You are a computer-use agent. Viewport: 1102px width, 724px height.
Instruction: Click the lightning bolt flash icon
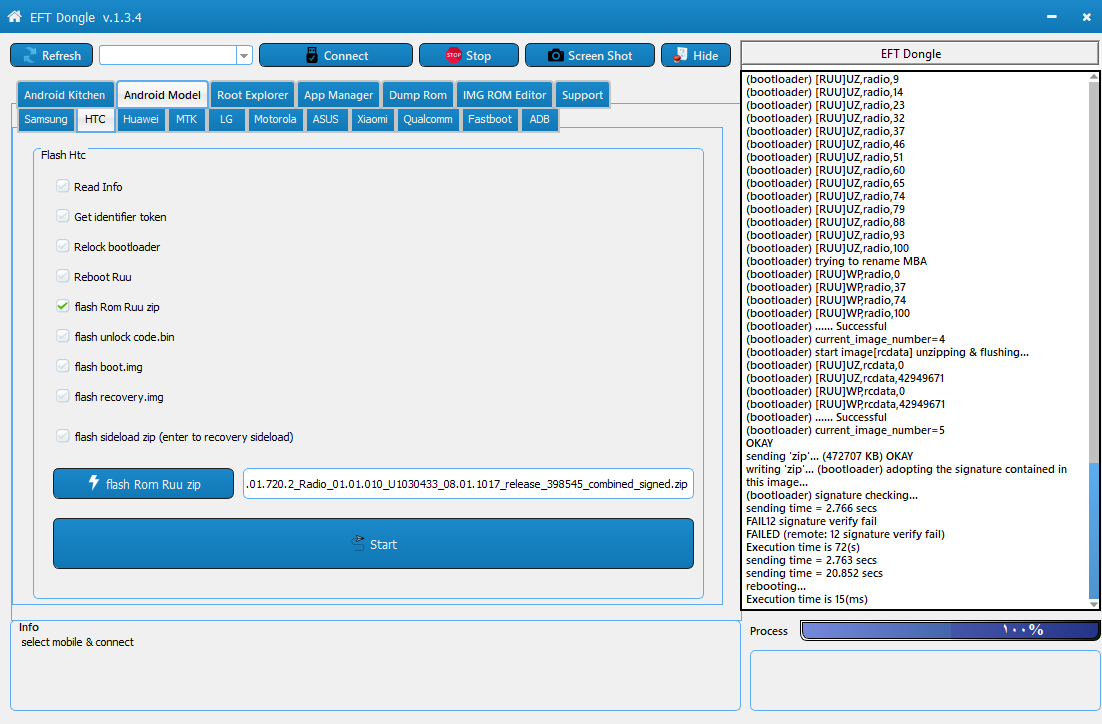[93, 483]
